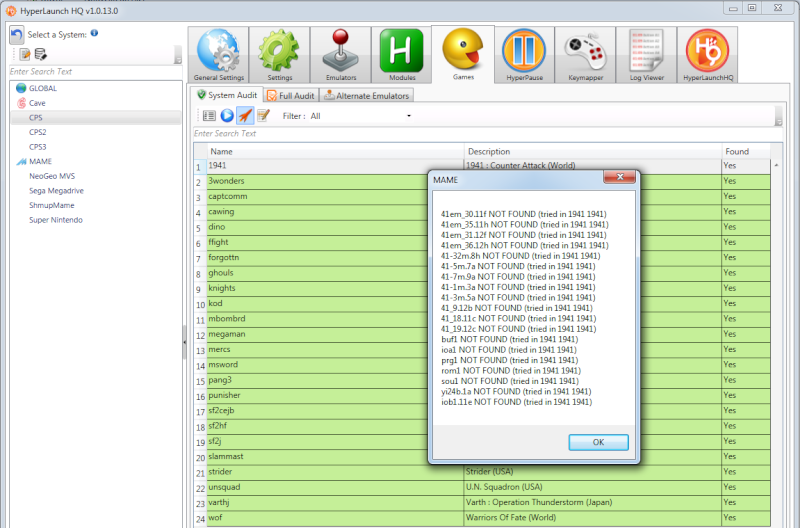
Task: Select the 3wonders game row
Action: [482, 181]
